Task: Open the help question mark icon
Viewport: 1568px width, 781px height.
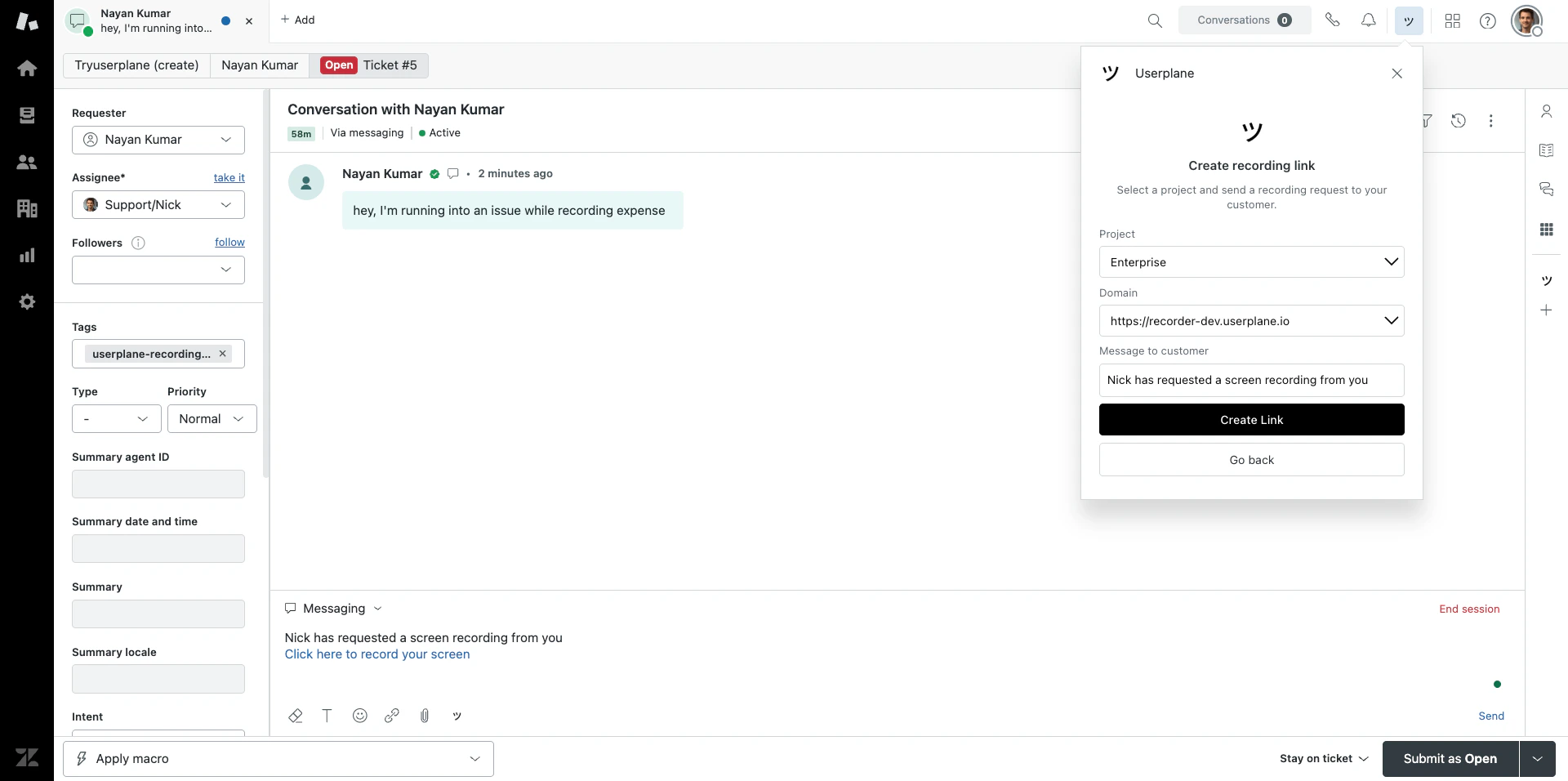Action: 1488,20
